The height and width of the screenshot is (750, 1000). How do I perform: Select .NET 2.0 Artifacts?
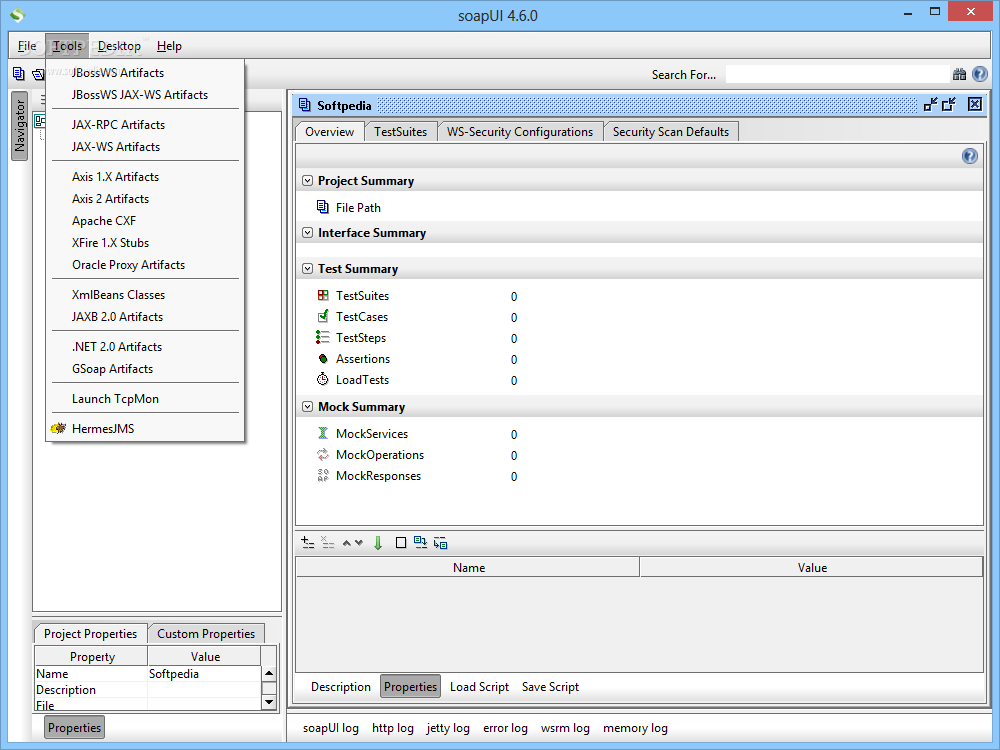(145, 346)
